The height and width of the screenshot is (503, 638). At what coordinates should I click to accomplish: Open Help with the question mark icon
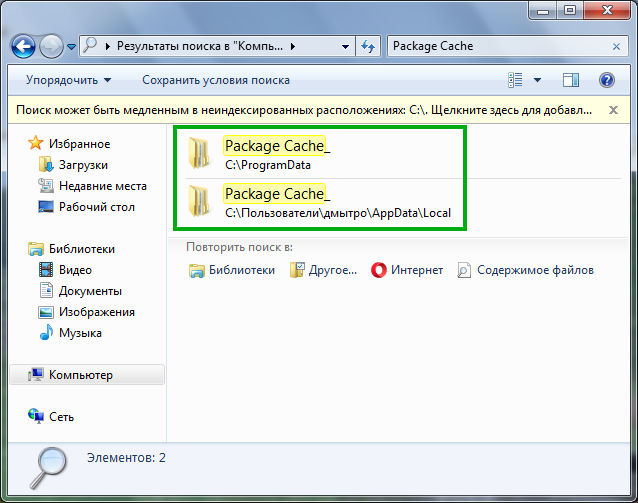click(607, 80)
